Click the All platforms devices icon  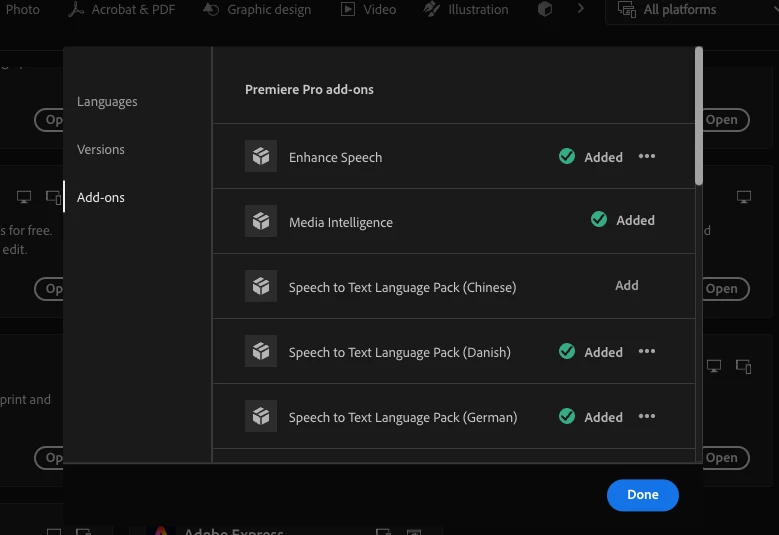pyautogui.click(x=627, y=9)
